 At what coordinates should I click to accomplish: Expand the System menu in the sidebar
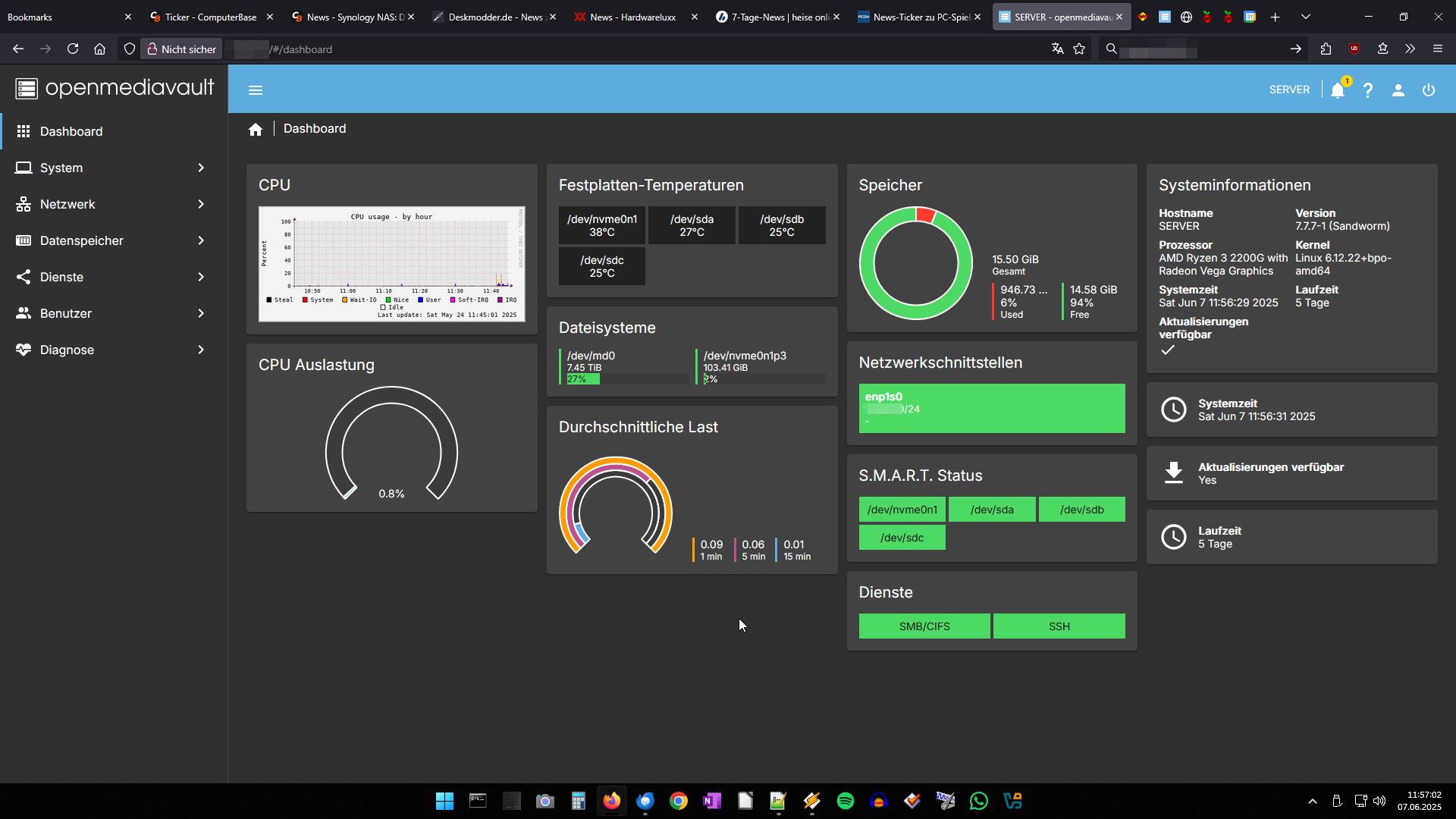[x=111, y=168]
